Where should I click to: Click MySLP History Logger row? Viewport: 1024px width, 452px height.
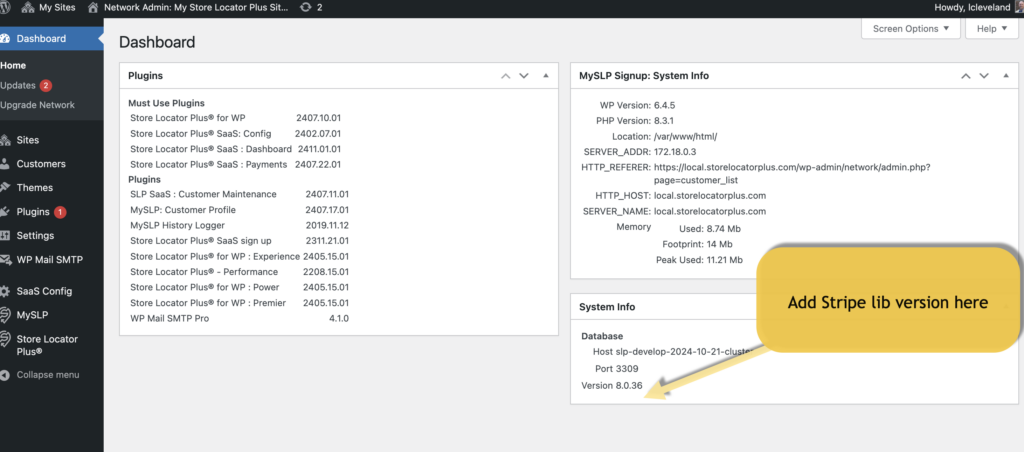pyautogui.click(x=240, y=225)
